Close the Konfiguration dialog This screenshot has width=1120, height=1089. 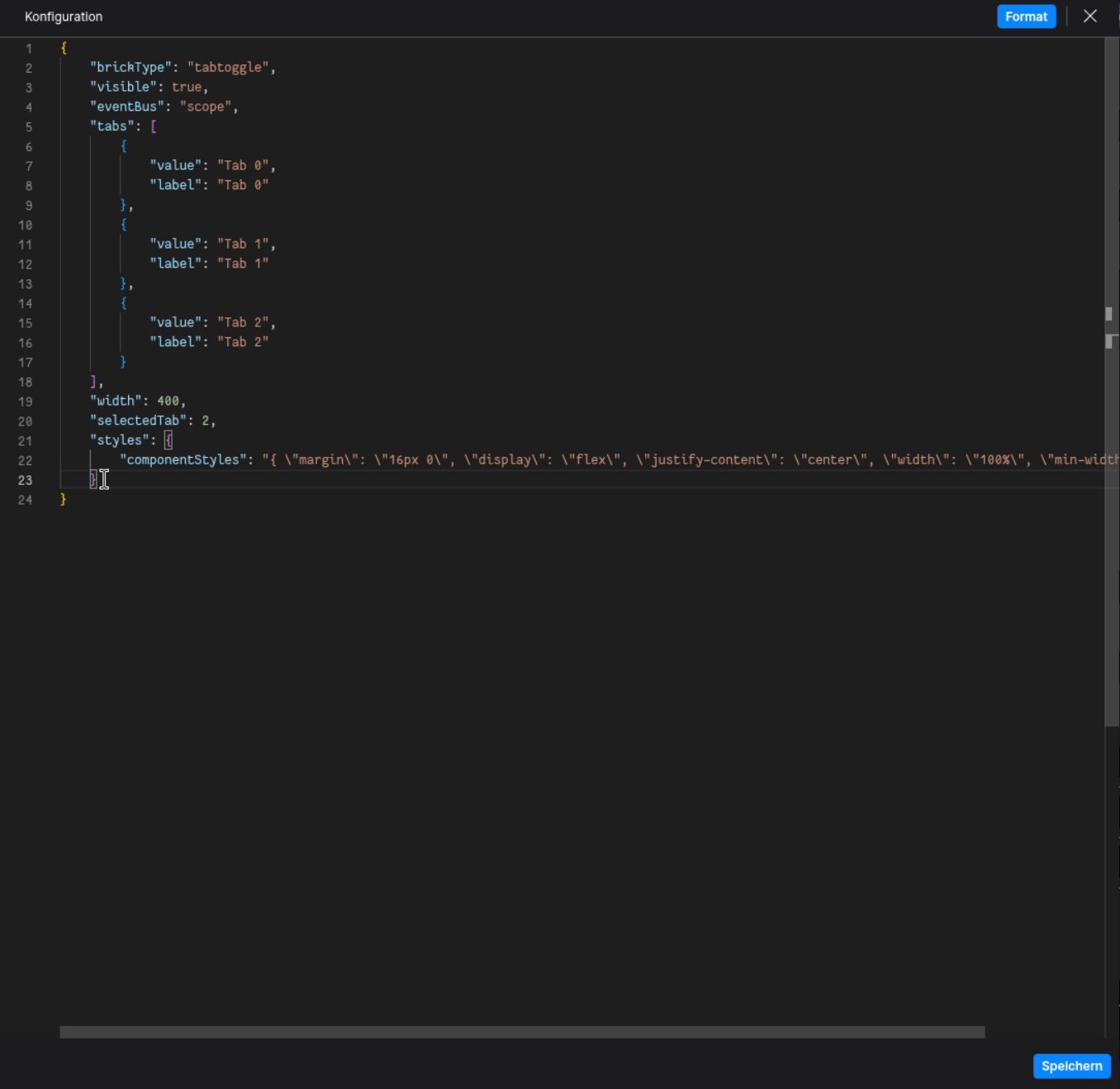(x=1090, y=16)
